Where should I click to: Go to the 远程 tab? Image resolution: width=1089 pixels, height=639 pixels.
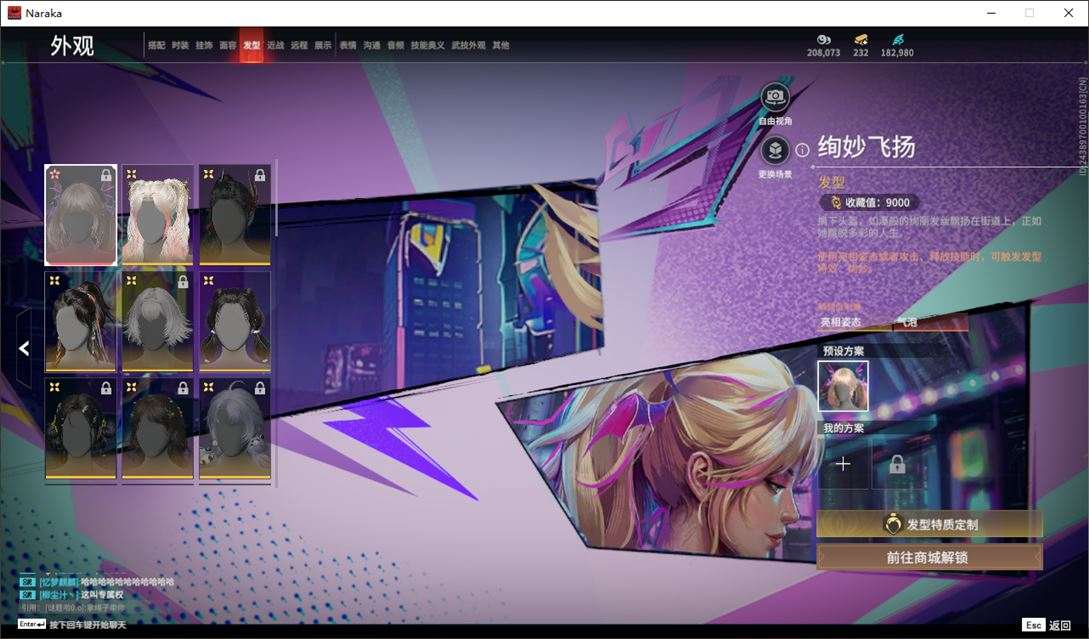[299, 45]
